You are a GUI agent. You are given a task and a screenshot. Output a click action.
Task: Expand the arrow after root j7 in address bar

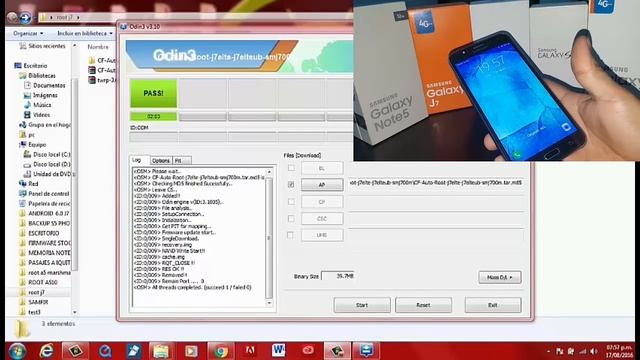(78, 18)
